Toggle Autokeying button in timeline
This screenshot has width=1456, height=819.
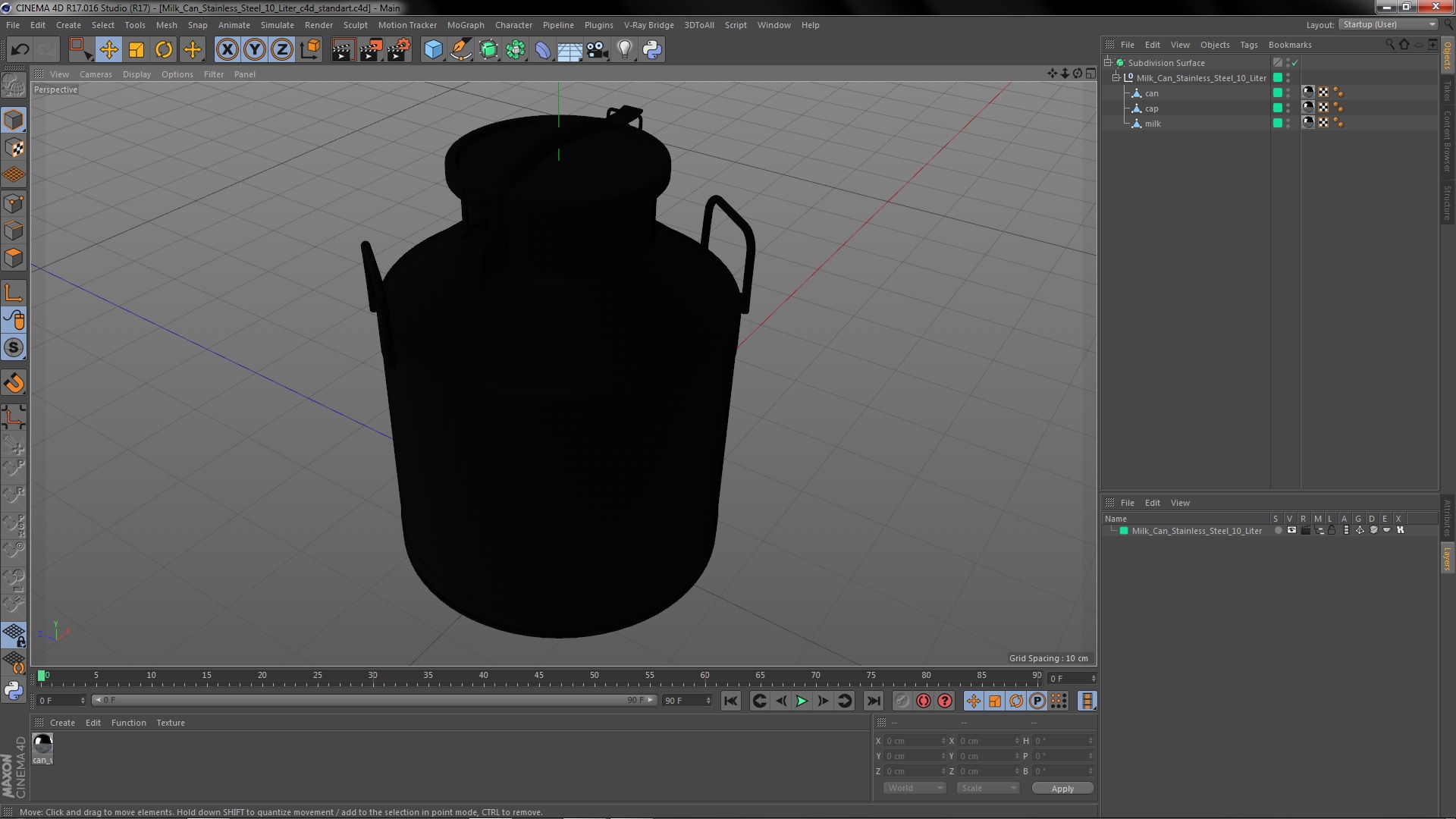923,701
